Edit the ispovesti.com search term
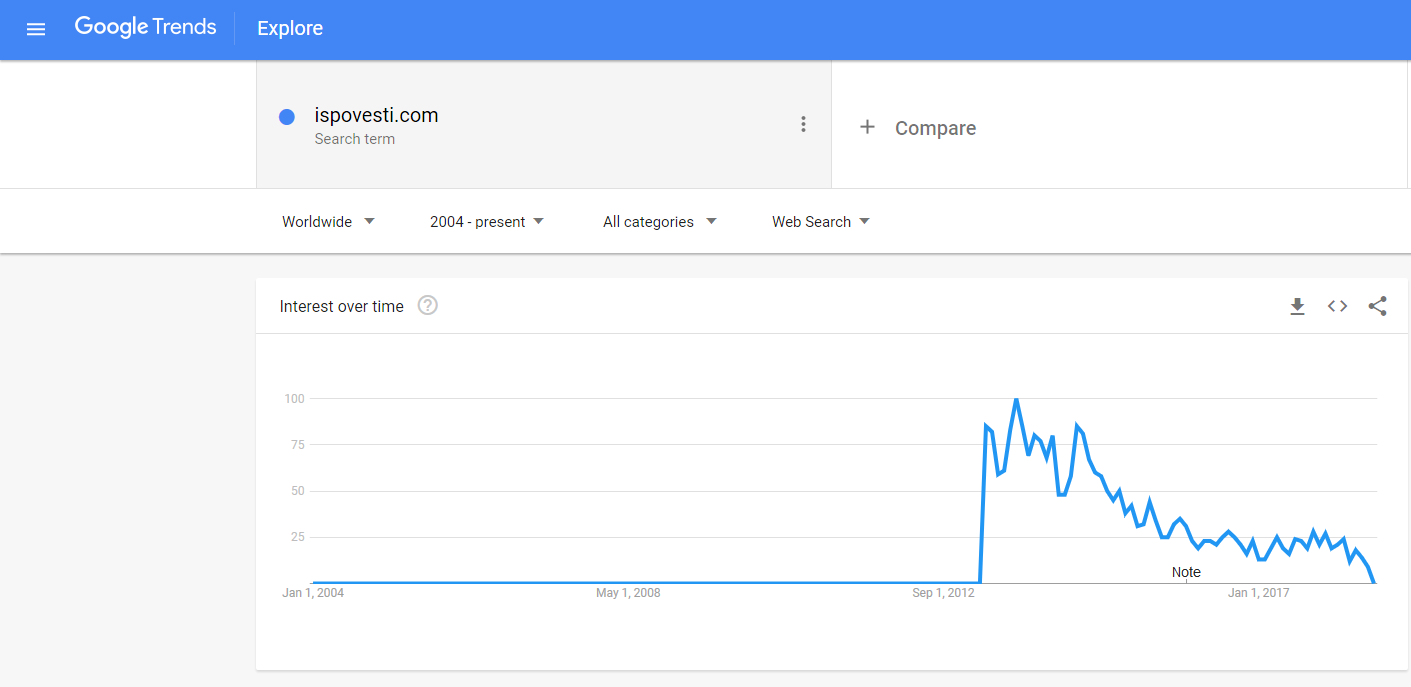 click(x=376, y=115)
